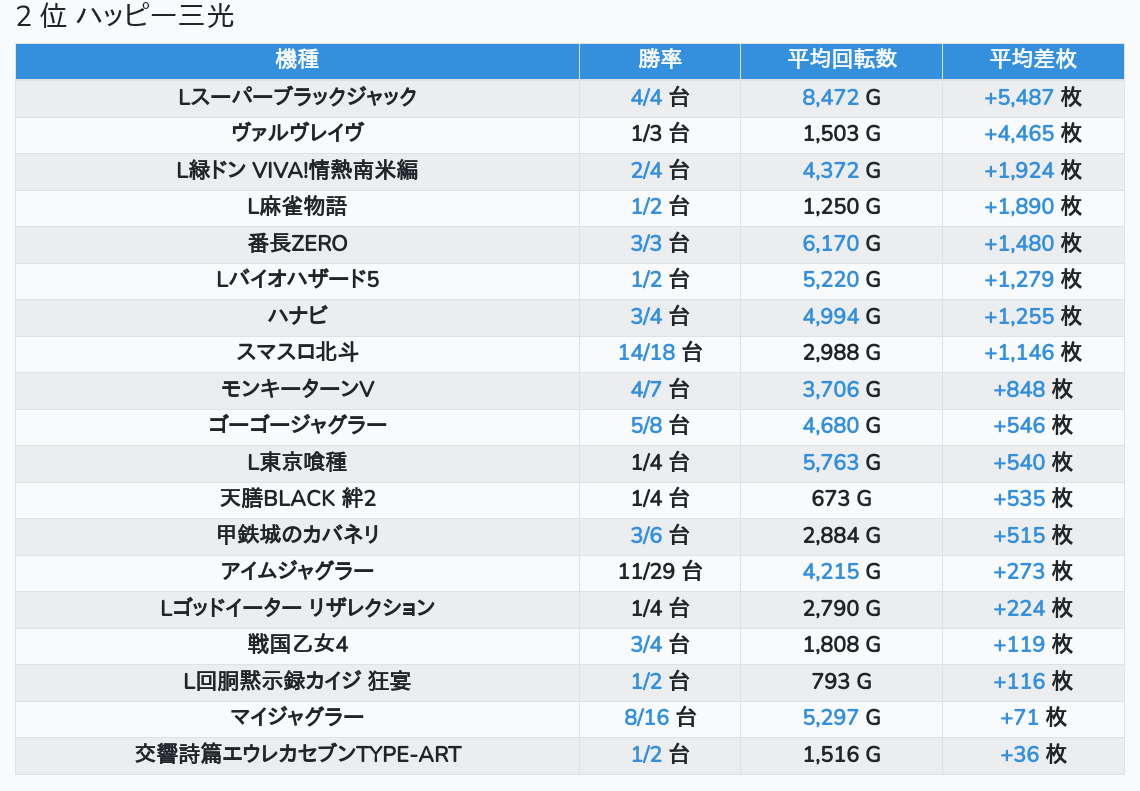Click the +5,487 枚 average difference value
This screenshot has height=791, width=1140.
pyautogui.click(x=1032, y=97)
